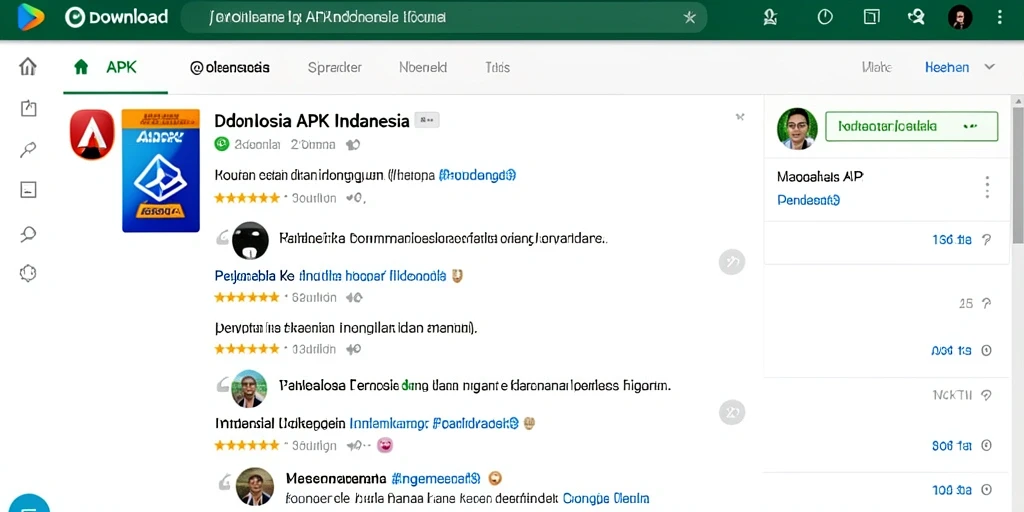Expand the Heehen dropdown
The image size is (1024, 512).
pyautogui.click(x=959, y=67)
